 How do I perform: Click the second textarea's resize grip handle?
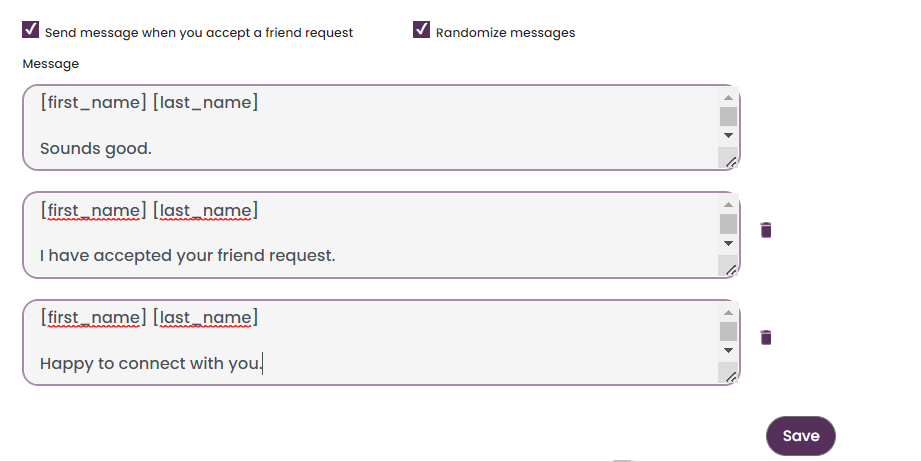pos(731,269)
